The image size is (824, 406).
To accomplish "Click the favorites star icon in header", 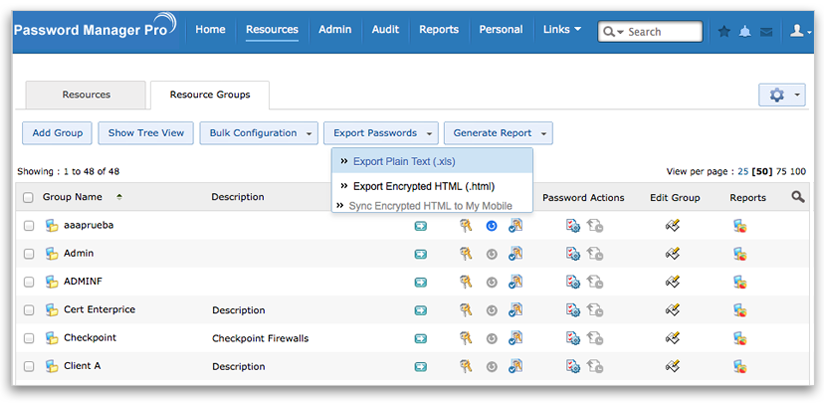I will 724,31.
